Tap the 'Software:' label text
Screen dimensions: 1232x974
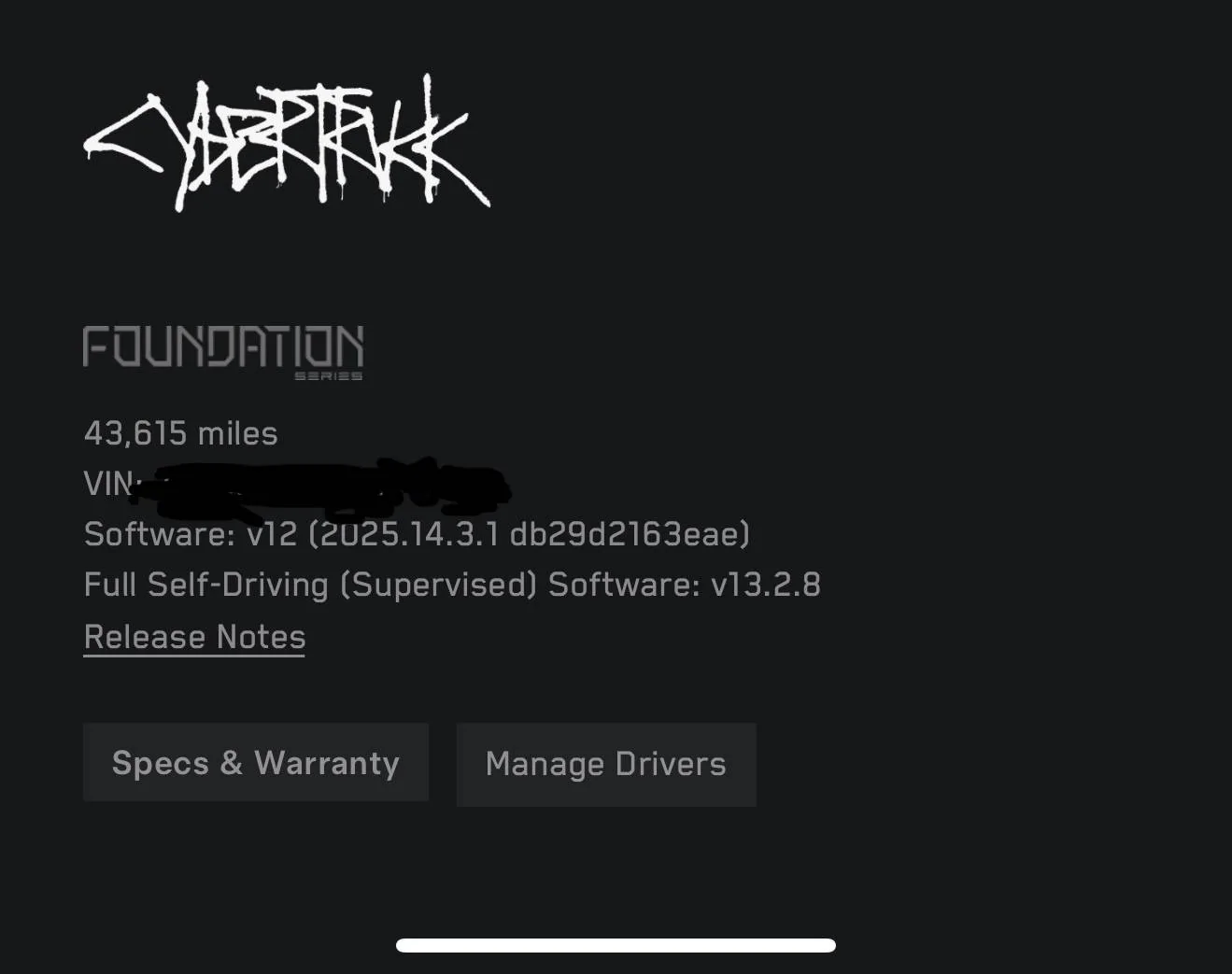pos(160,534)
